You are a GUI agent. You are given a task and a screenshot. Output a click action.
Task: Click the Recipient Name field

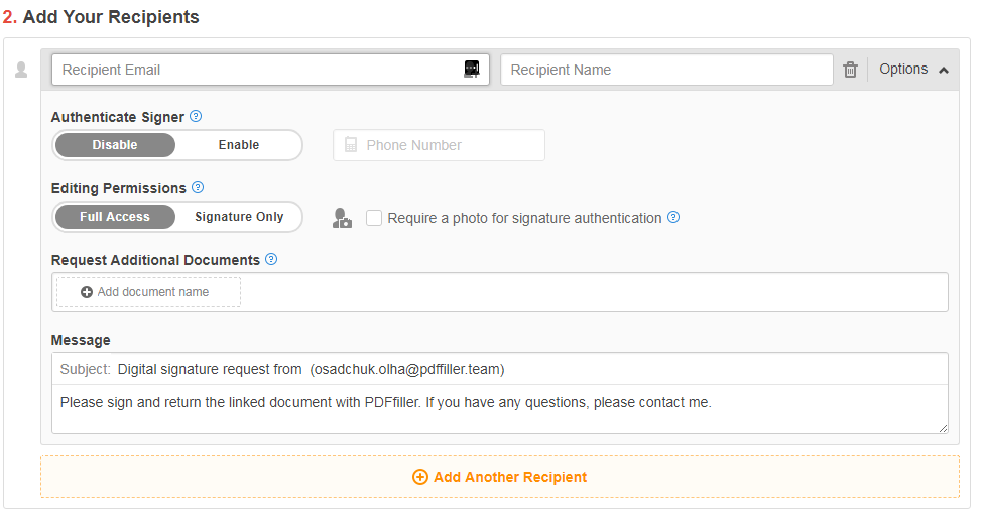666,70
